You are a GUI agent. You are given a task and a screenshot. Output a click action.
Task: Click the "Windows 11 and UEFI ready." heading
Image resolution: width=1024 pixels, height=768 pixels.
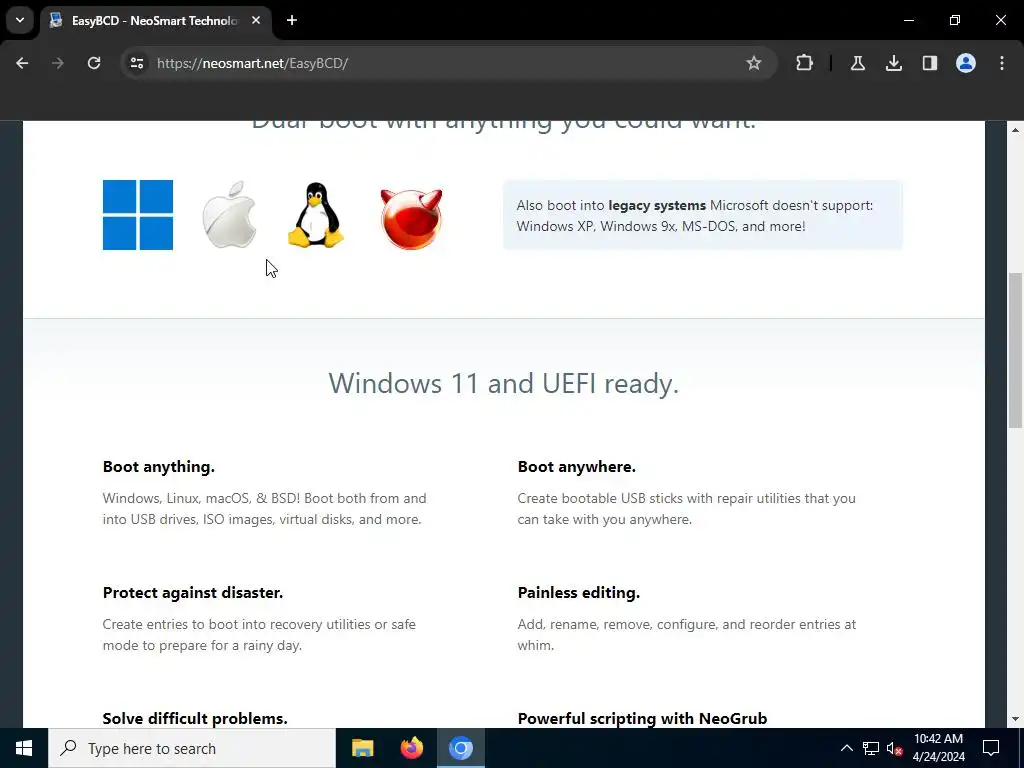click(504, 383)
